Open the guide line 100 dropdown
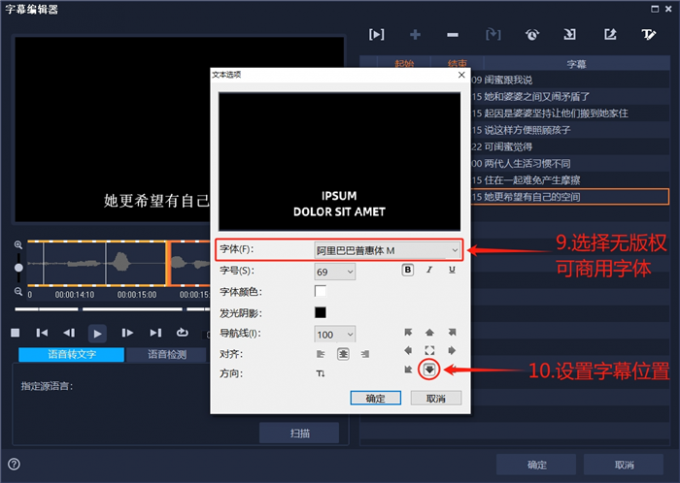Viewport: 680px width, 483px height. [335, 334]
